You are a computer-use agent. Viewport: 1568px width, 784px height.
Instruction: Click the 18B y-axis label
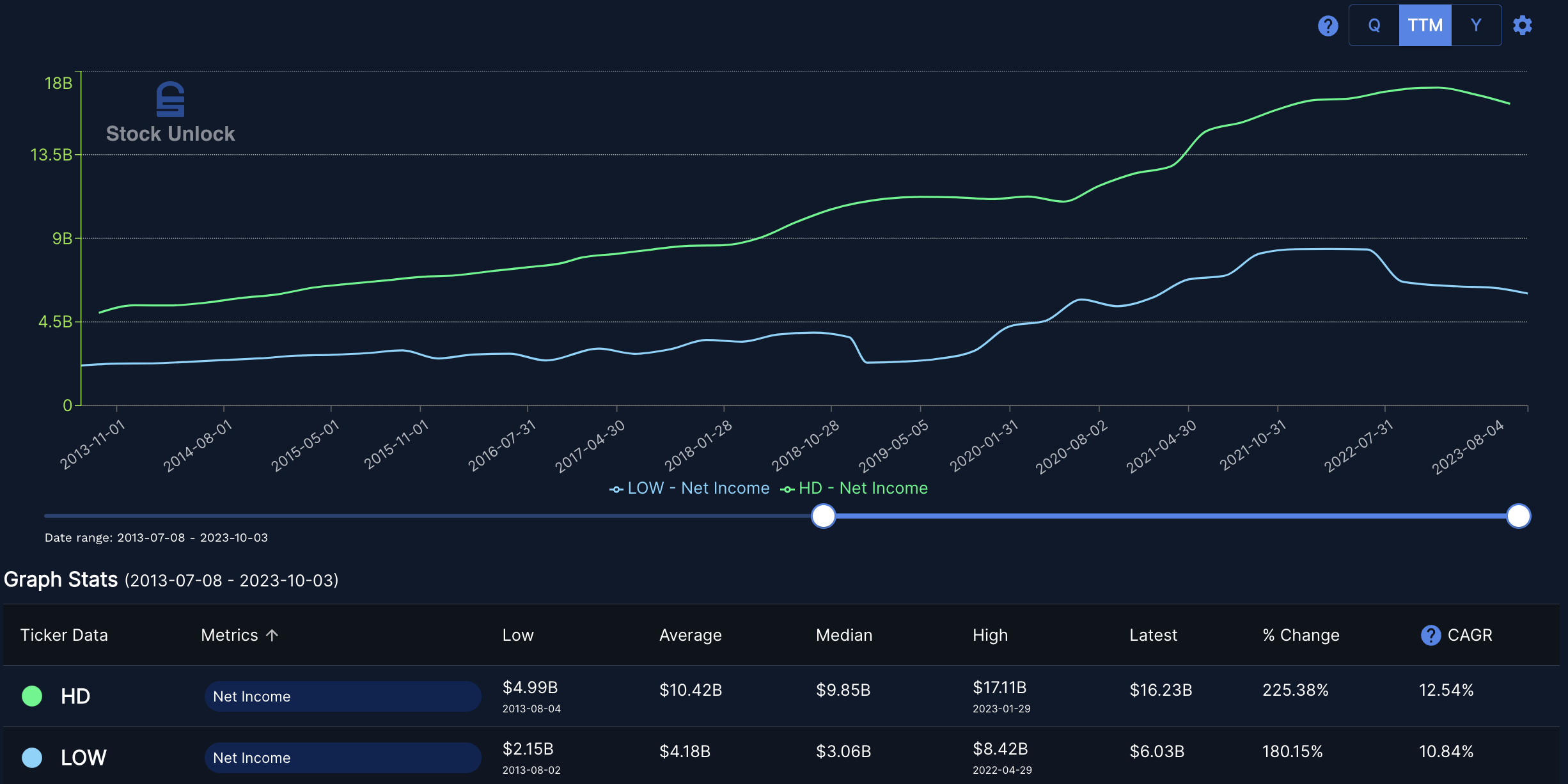58,83
